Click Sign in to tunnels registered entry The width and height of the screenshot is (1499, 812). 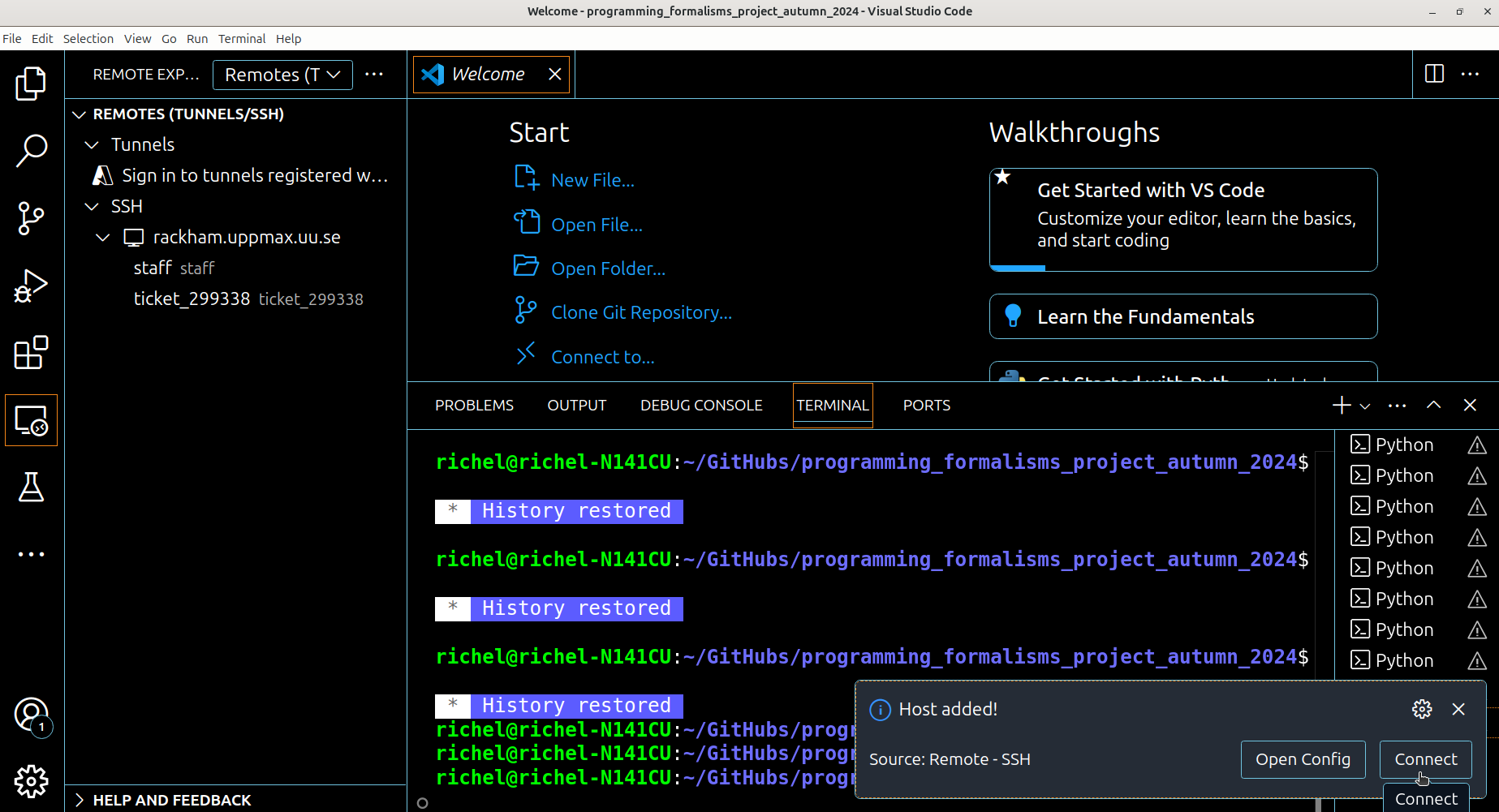[x=235, y=175]
